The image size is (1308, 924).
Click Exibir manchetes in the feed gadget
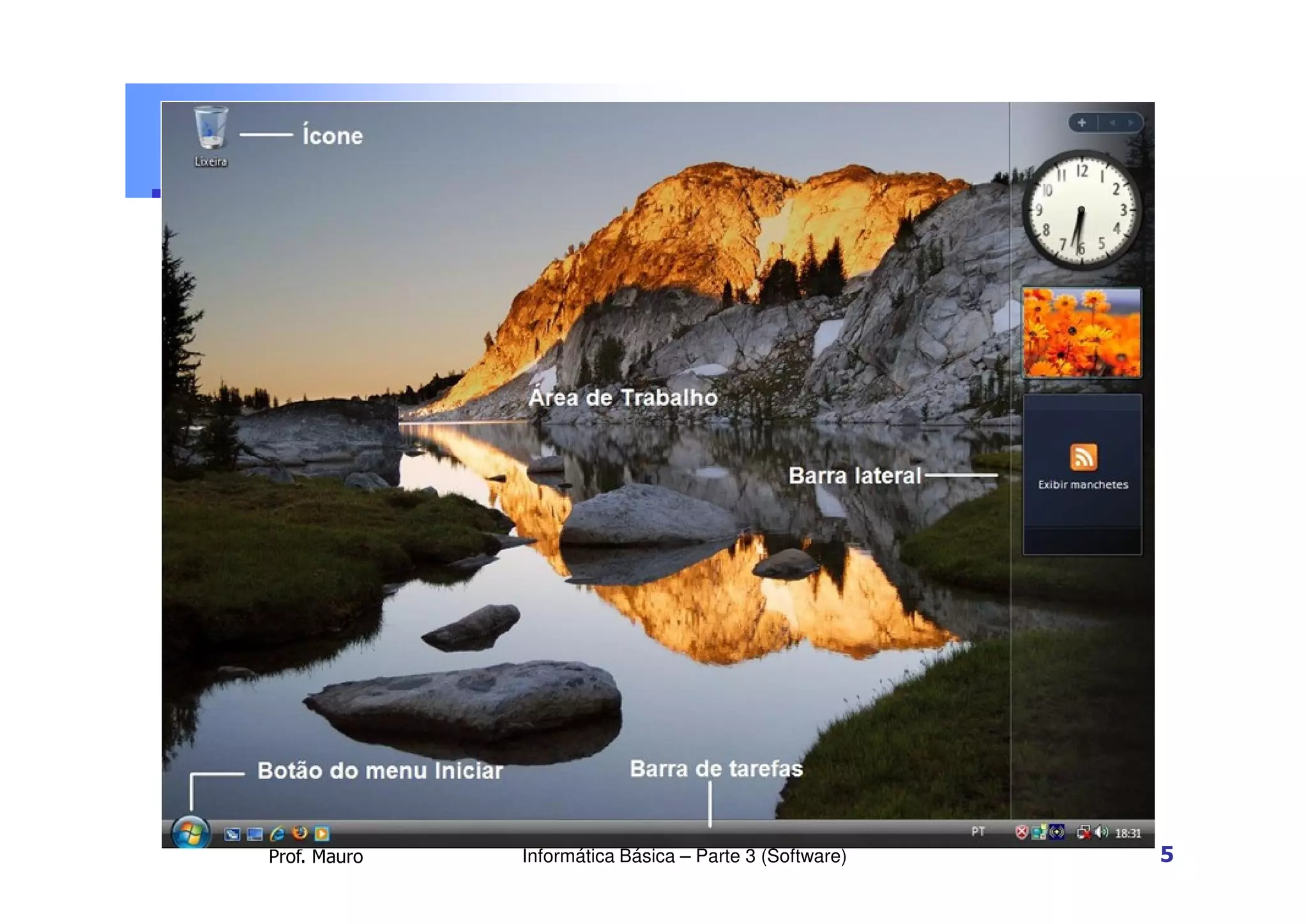[x=1083, y=485]
